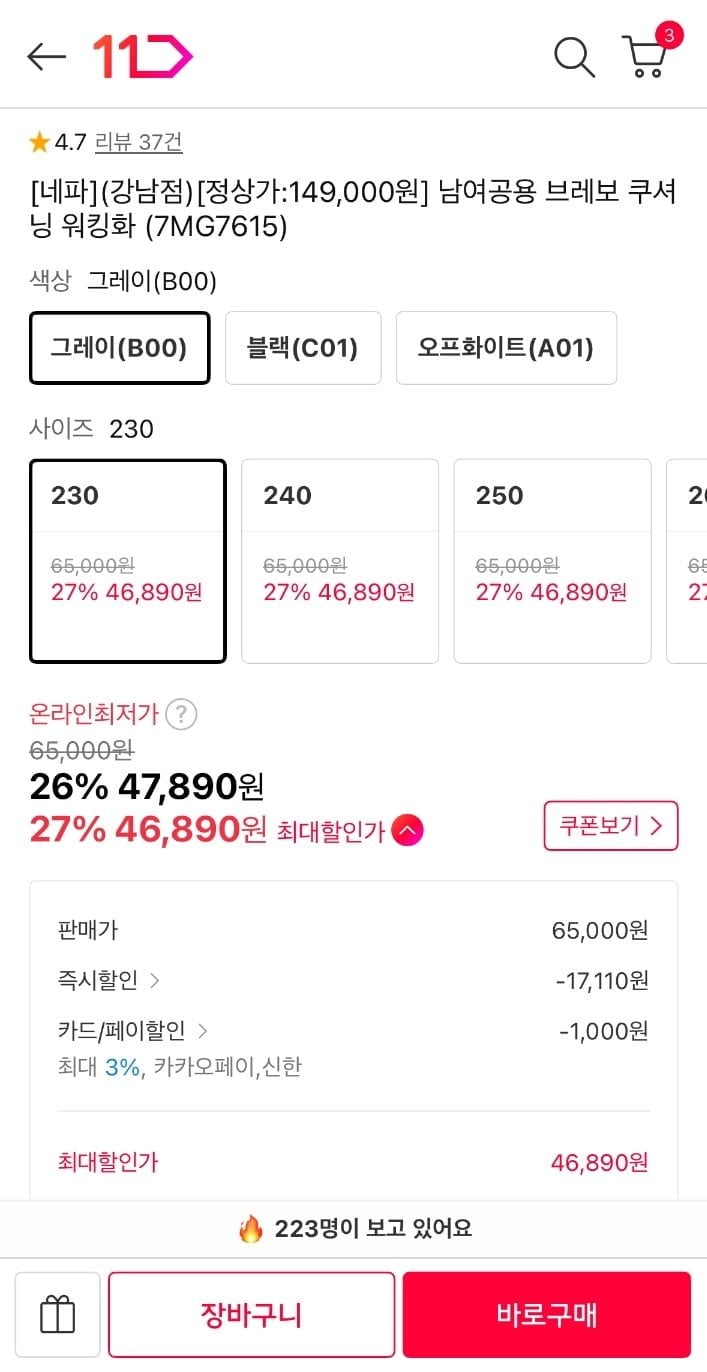The image size is (707, 1372).
Task: Expand 카드/페이할인 details
Action: point(133,1030)
